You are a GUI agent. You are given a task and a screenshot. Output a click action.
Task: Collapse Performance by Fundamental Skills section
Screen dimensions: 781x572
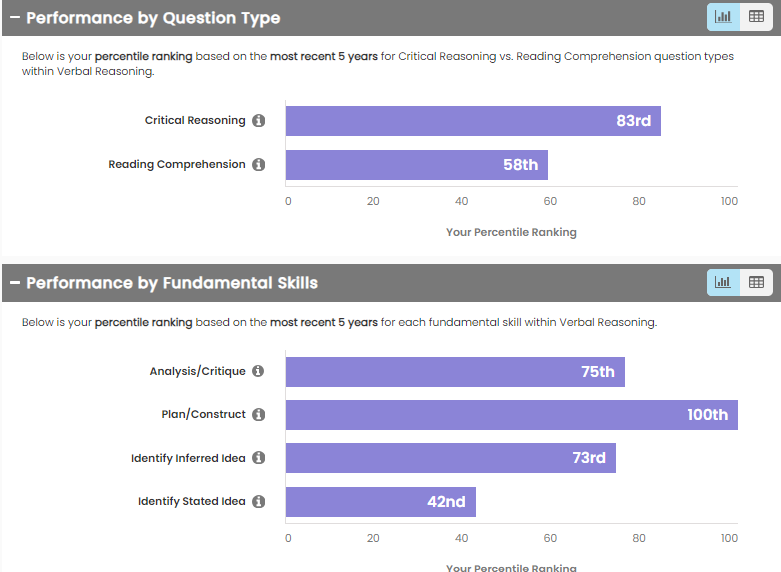coord(15,283)
